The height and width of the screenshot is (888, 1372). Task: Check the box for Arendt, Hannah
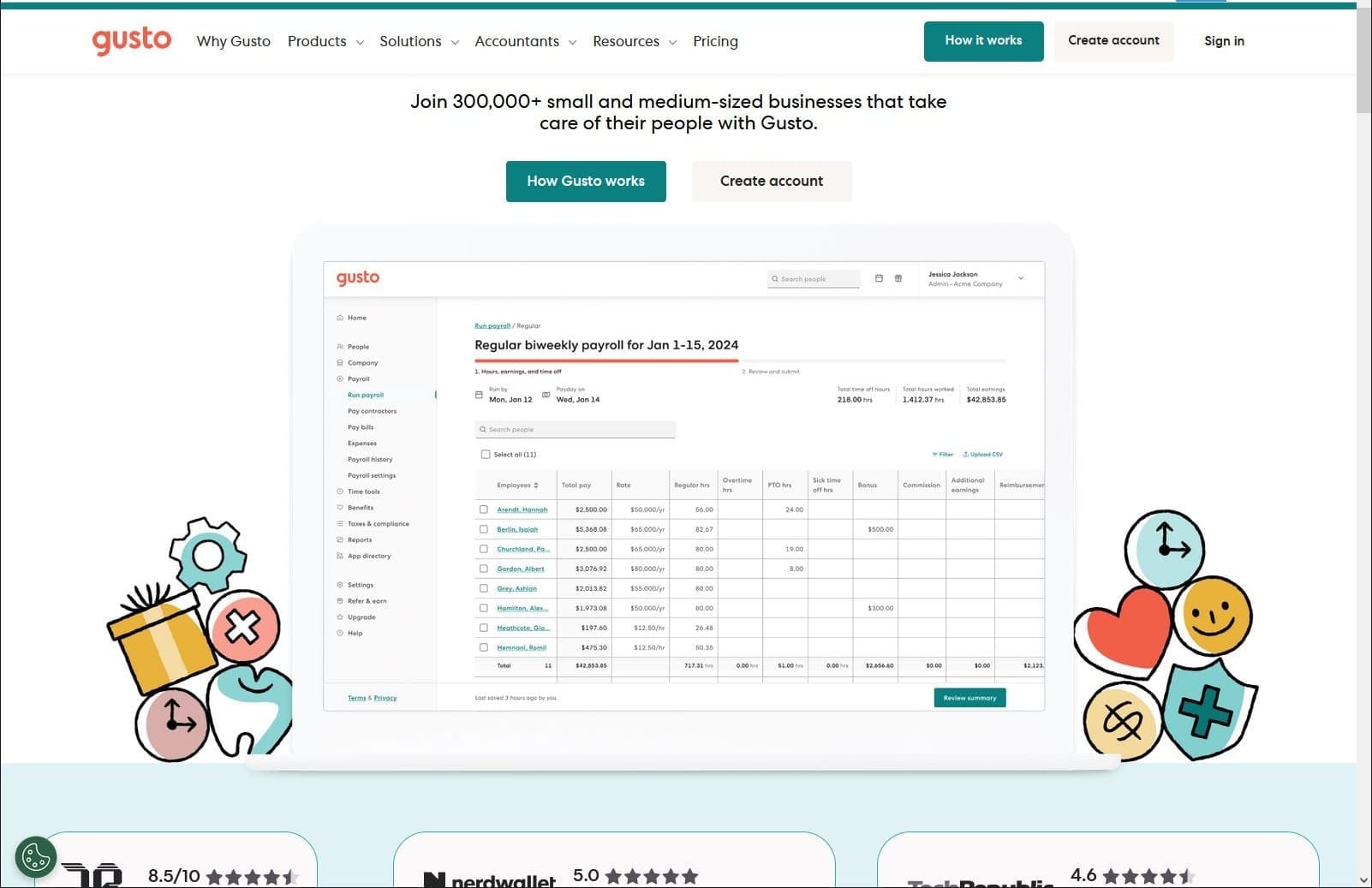(x=484, y=510)
